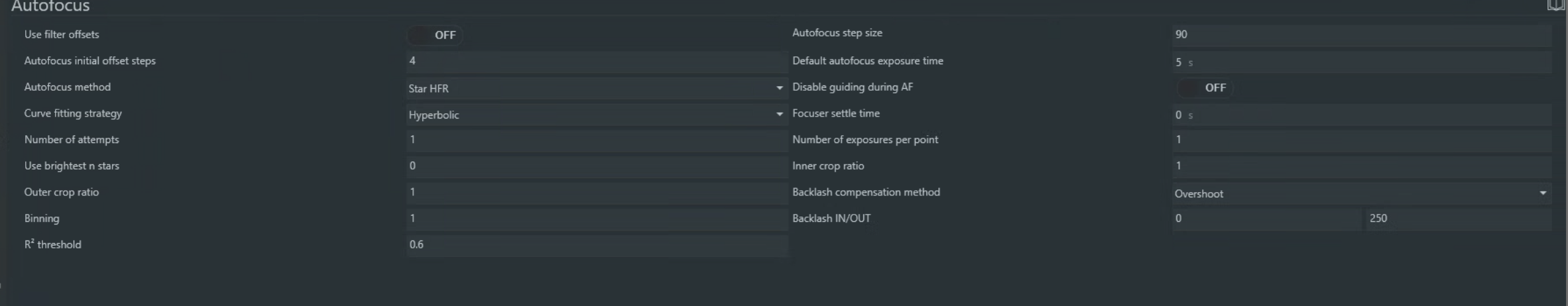Screen dimensions: 1568x306
Task: Click the documentation book icon at top right
Action: click(x=1555, y=5)
